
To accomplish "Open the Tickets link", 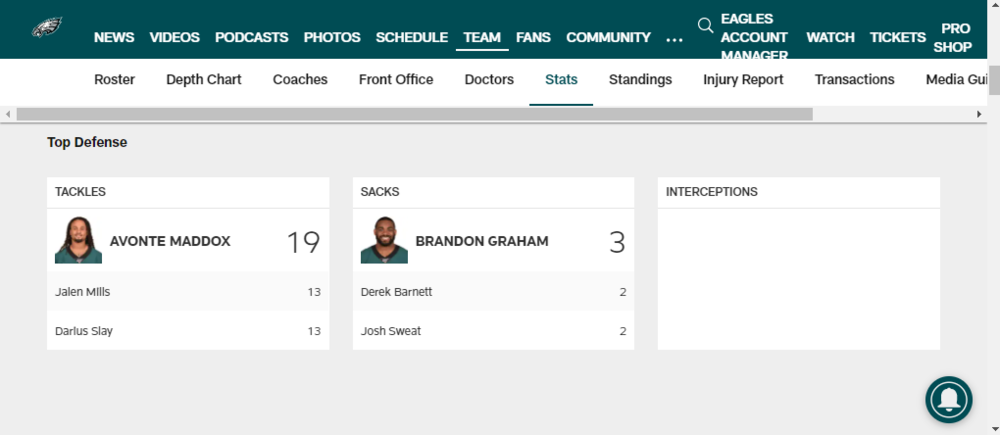I will tap(897, 38).
